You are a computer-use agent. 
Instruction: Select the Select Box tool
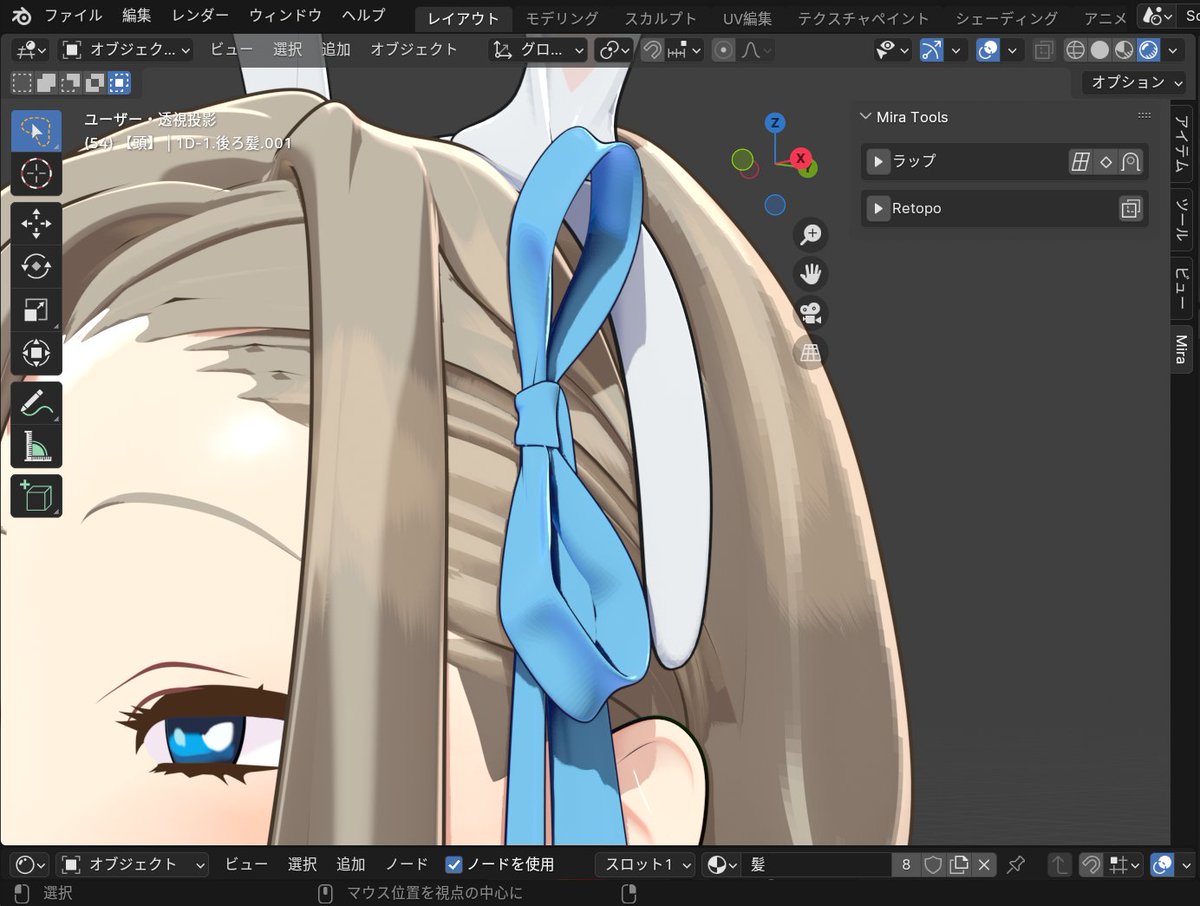[x=36, y=131]
